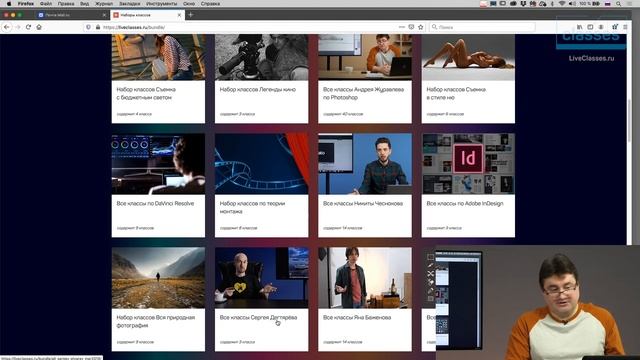Open the Окно menu

click(x=189, y=4)
